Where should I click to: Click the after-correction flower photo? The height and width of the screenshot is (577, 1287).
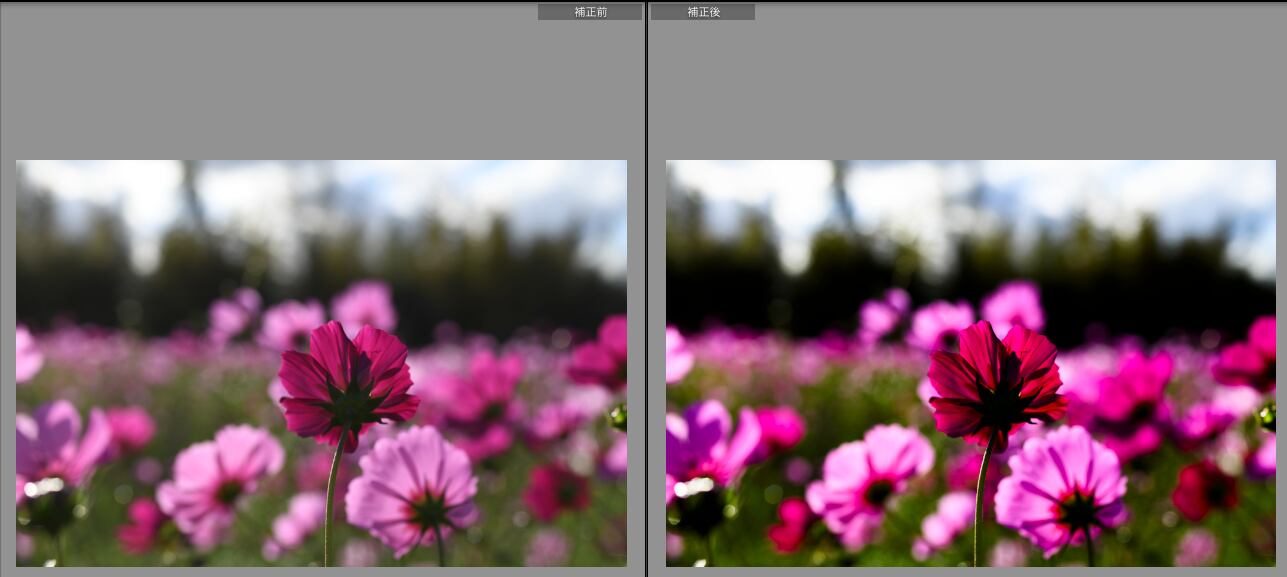971,363
